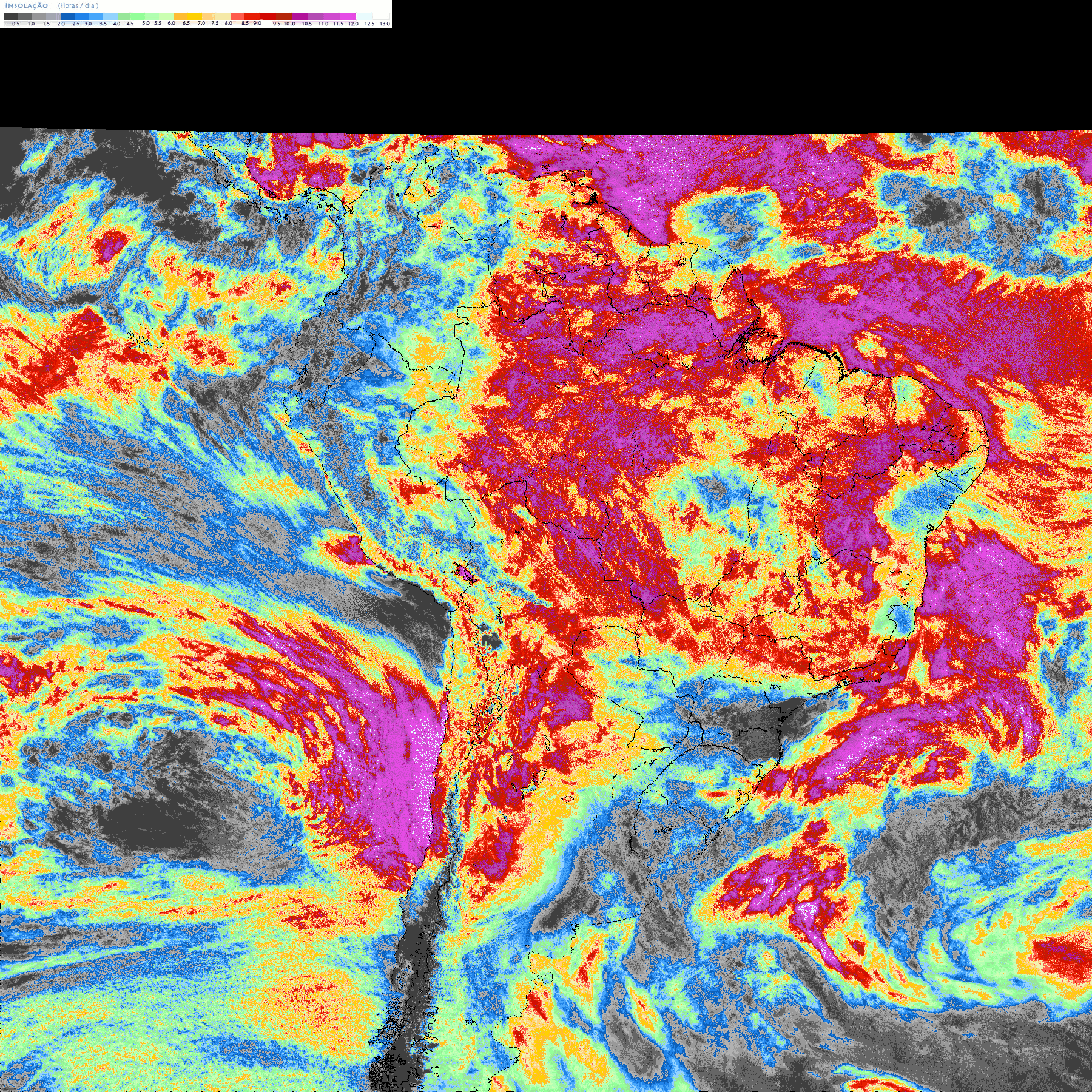1092x1092 pixels.
Task: Click the '1.5' legend value
Action: (46, 24)
